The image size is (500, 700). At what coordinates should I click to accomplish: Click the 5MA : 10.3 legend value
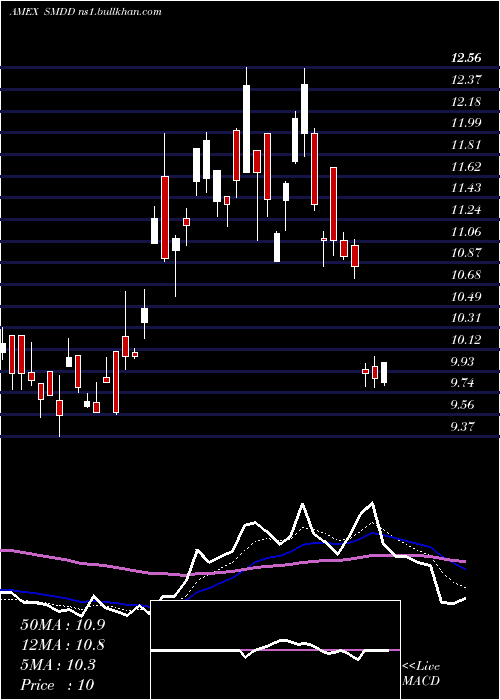pos(58,665)
